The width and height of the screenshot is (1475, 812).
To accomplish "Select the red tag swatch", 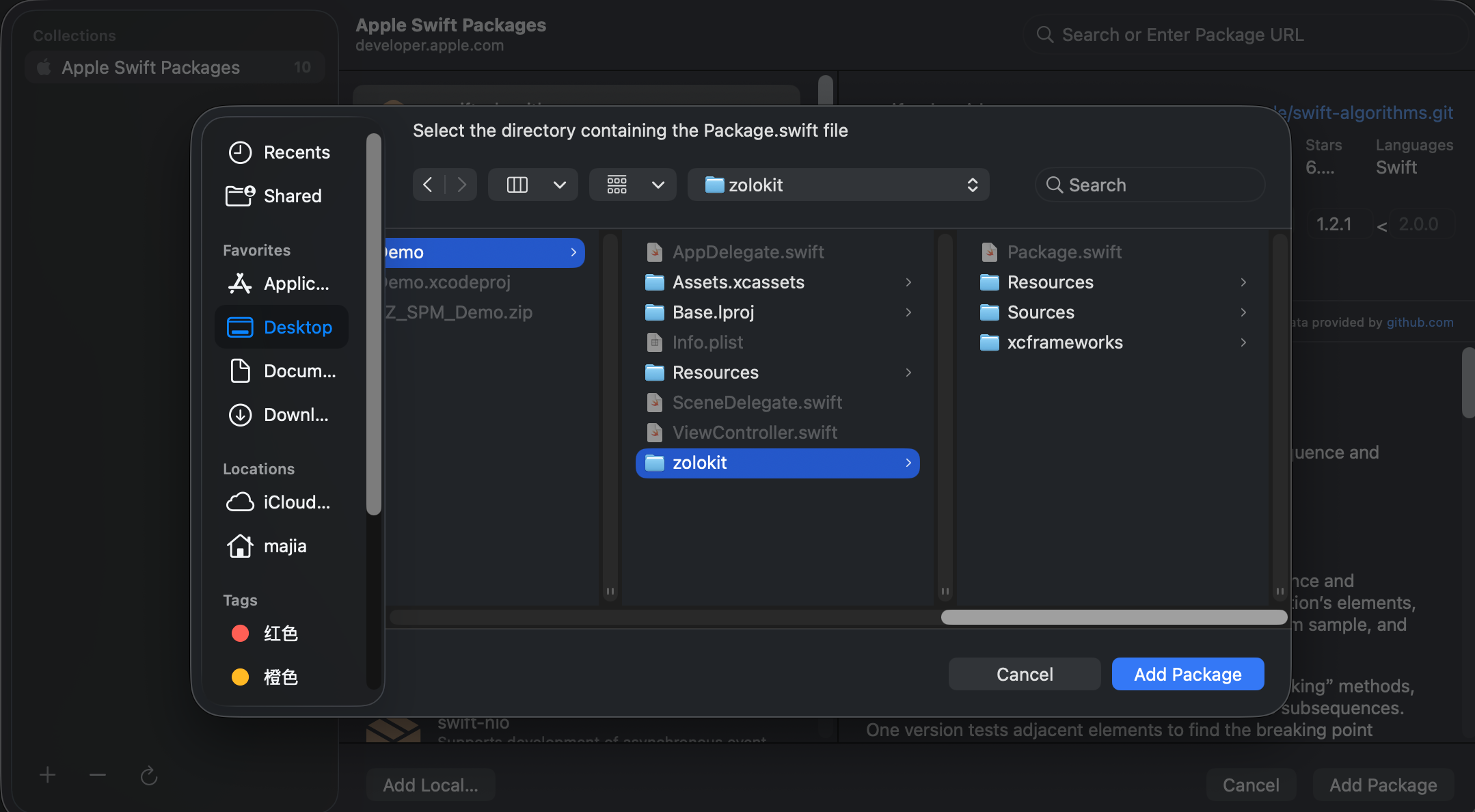I will [240, 634].
